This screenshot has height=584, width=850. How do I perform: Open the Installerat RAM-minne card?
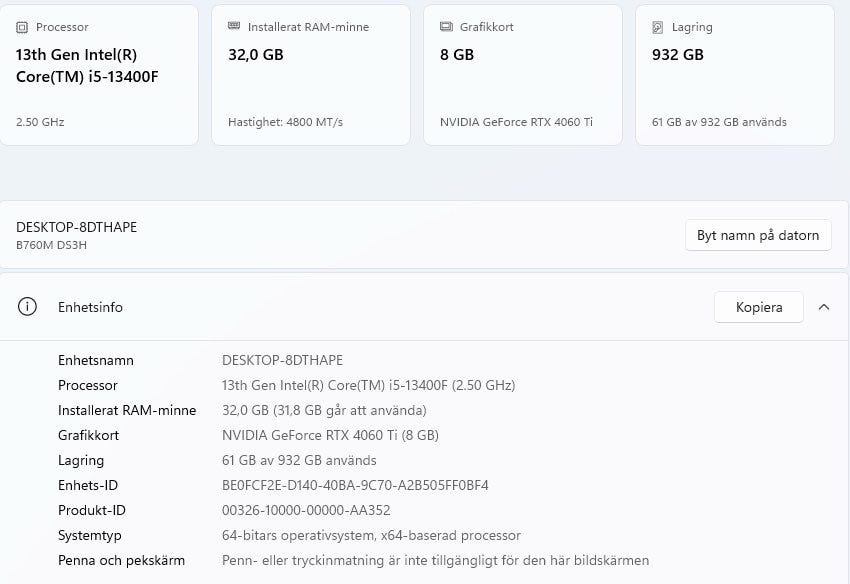coord(311,75)
